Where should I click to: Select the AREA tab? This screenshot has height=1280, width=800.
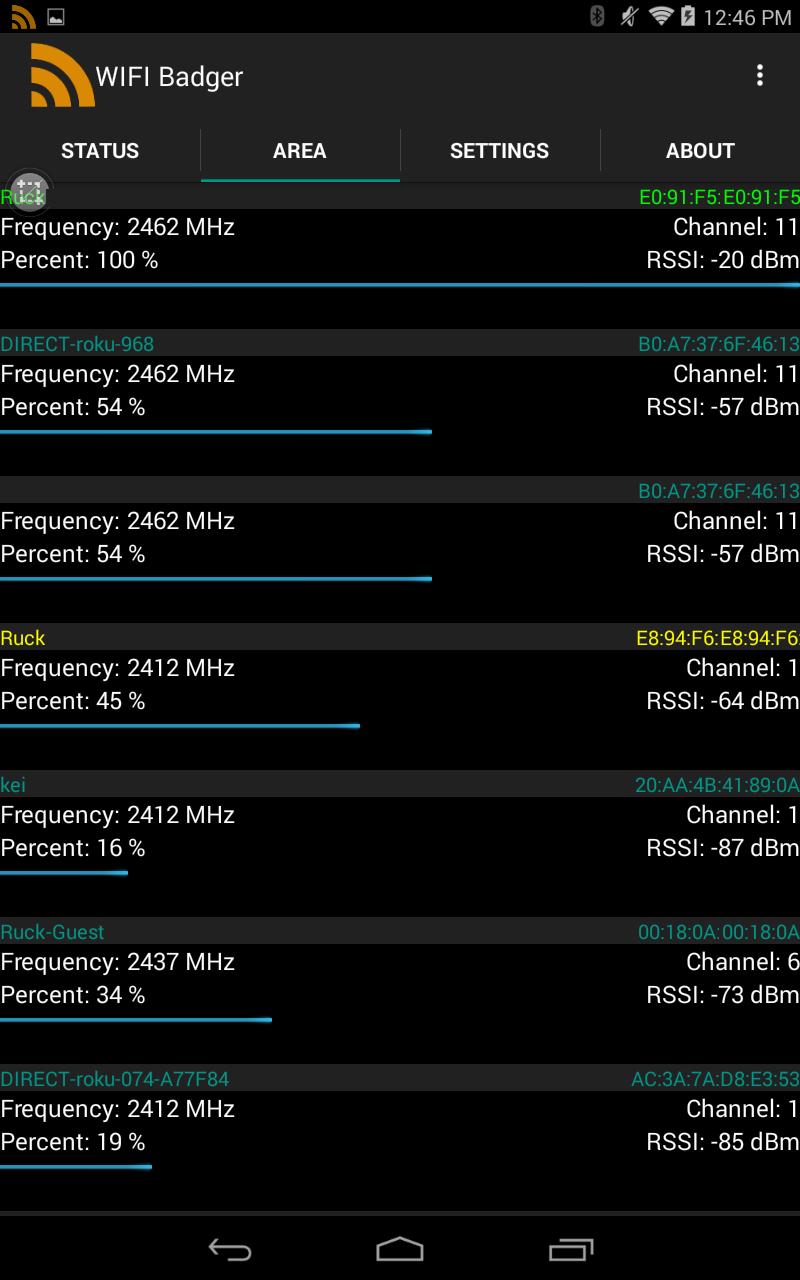coord(300,151)
